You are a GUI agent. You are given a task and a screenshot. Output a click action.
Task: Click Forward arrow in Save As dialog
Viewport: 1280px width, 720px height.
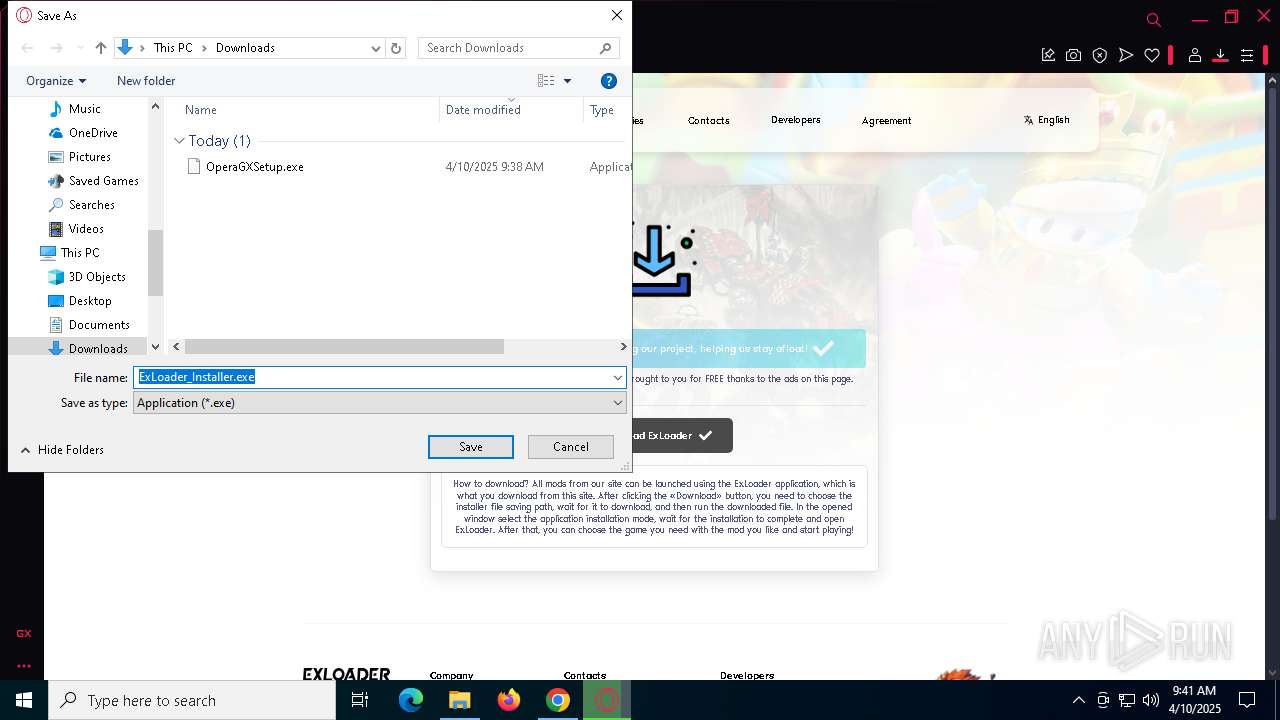click(x=57, y=48)
